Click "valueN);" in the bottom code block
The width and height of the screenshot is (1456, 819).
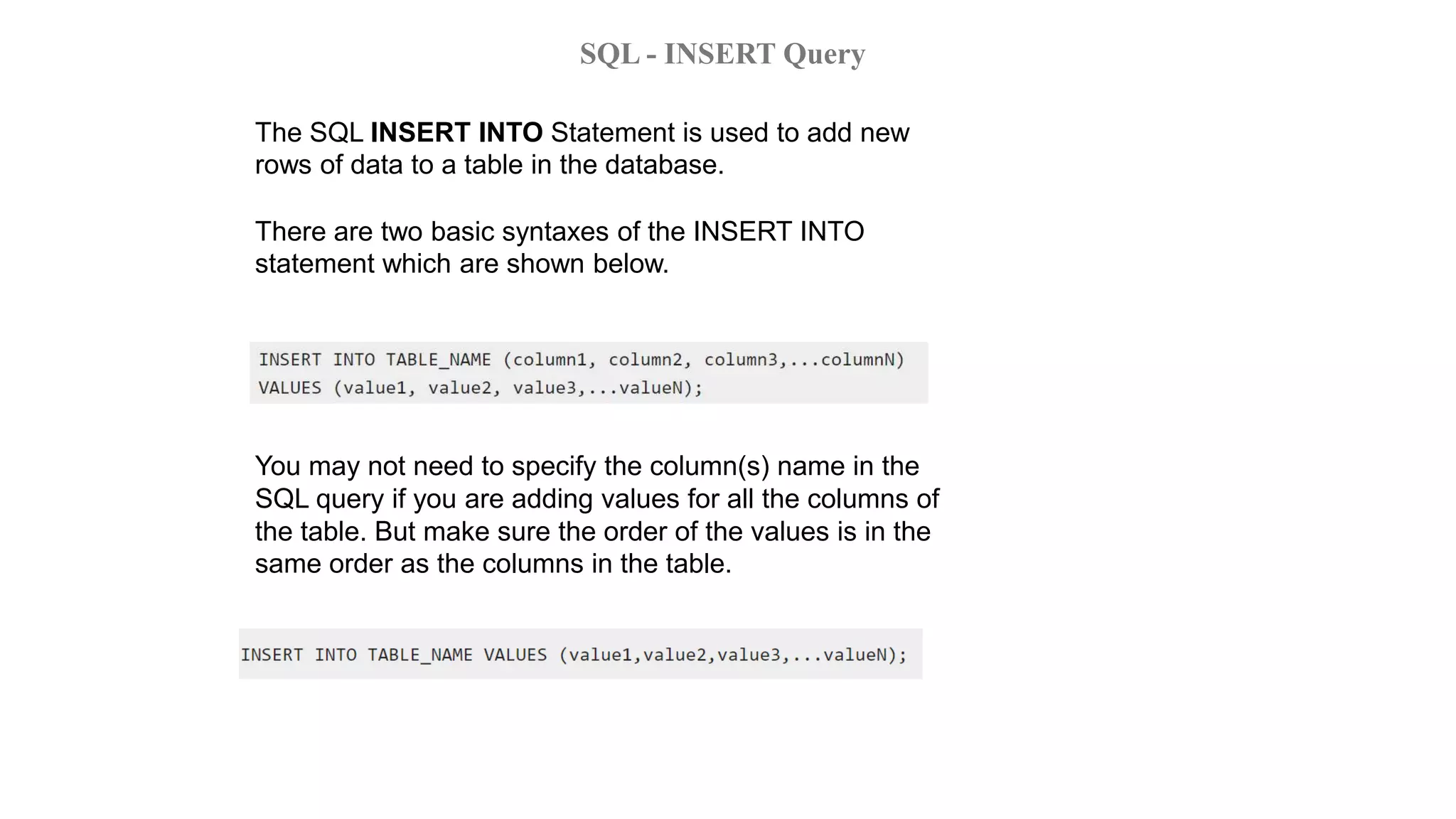click(x=864, y=655)
